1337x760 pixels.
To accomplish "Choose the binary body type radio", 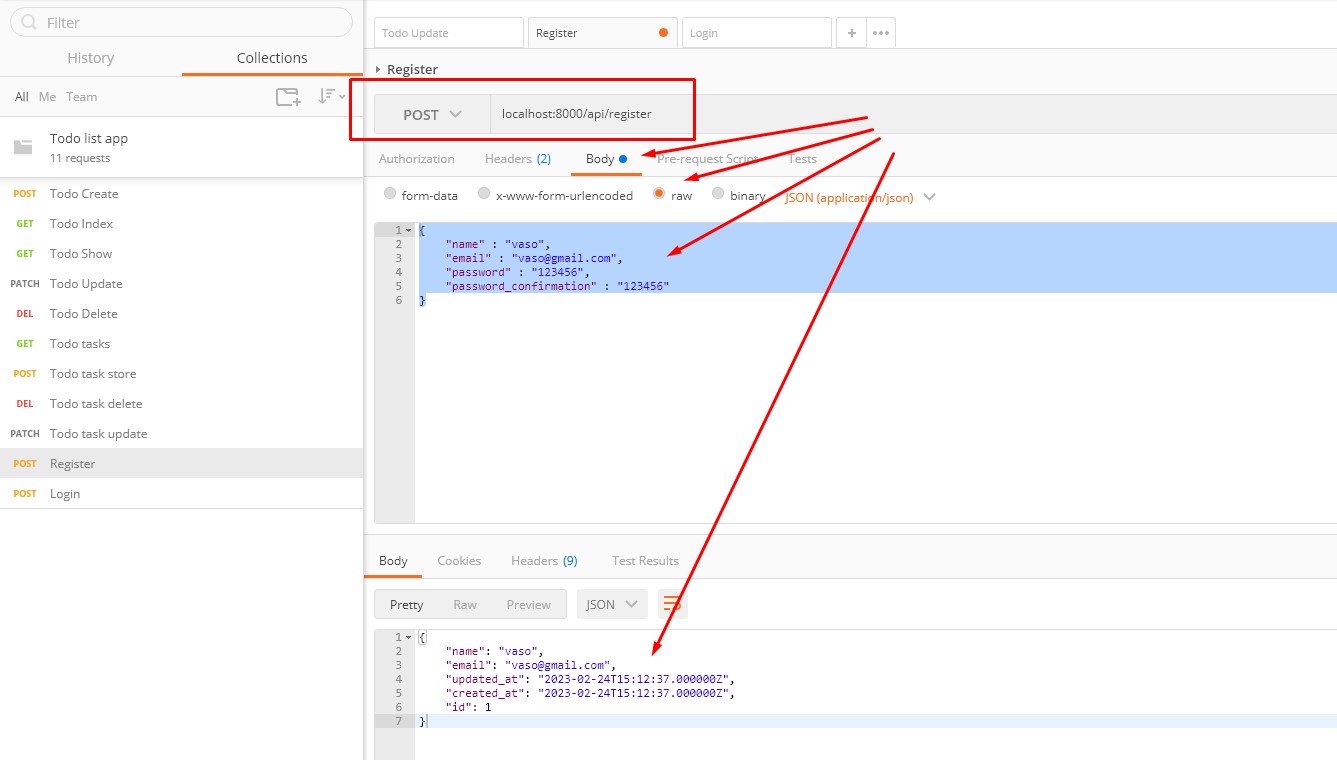I will (x=718, y=195).
